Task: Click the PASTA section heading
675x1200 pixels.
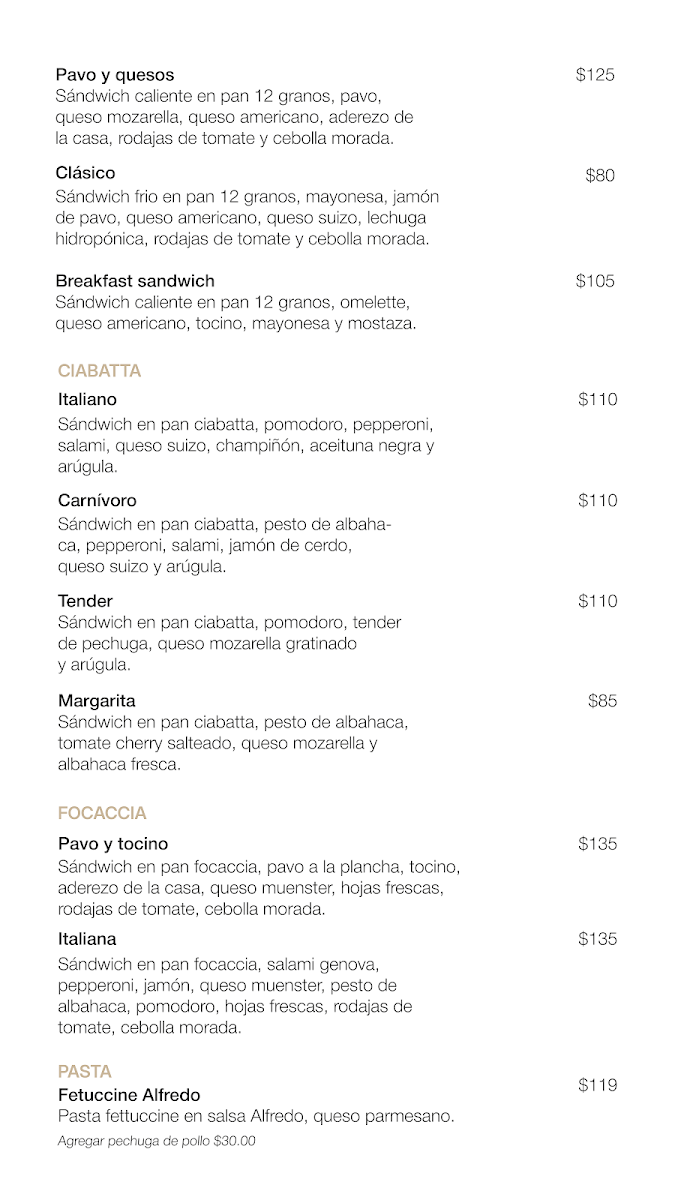Action: [84, 1072]
